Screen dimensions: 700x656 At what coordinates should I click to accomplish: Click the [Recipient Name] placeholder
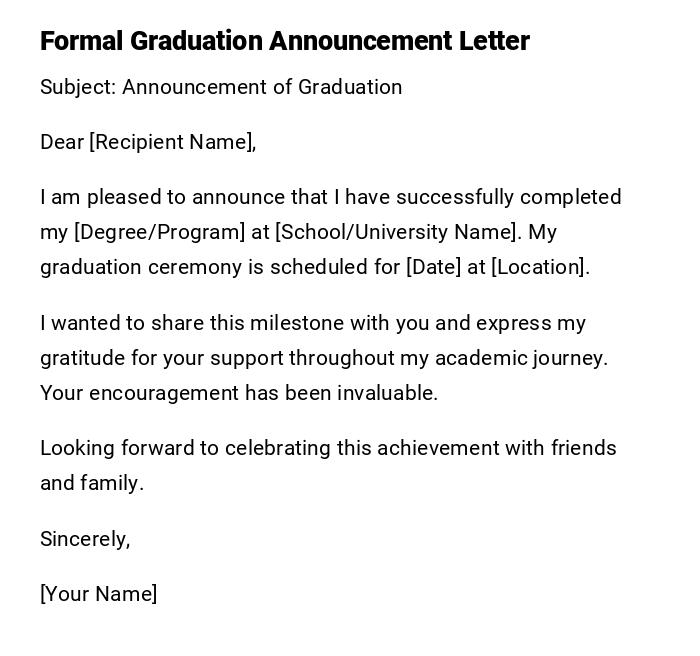[x=171, y=142]
